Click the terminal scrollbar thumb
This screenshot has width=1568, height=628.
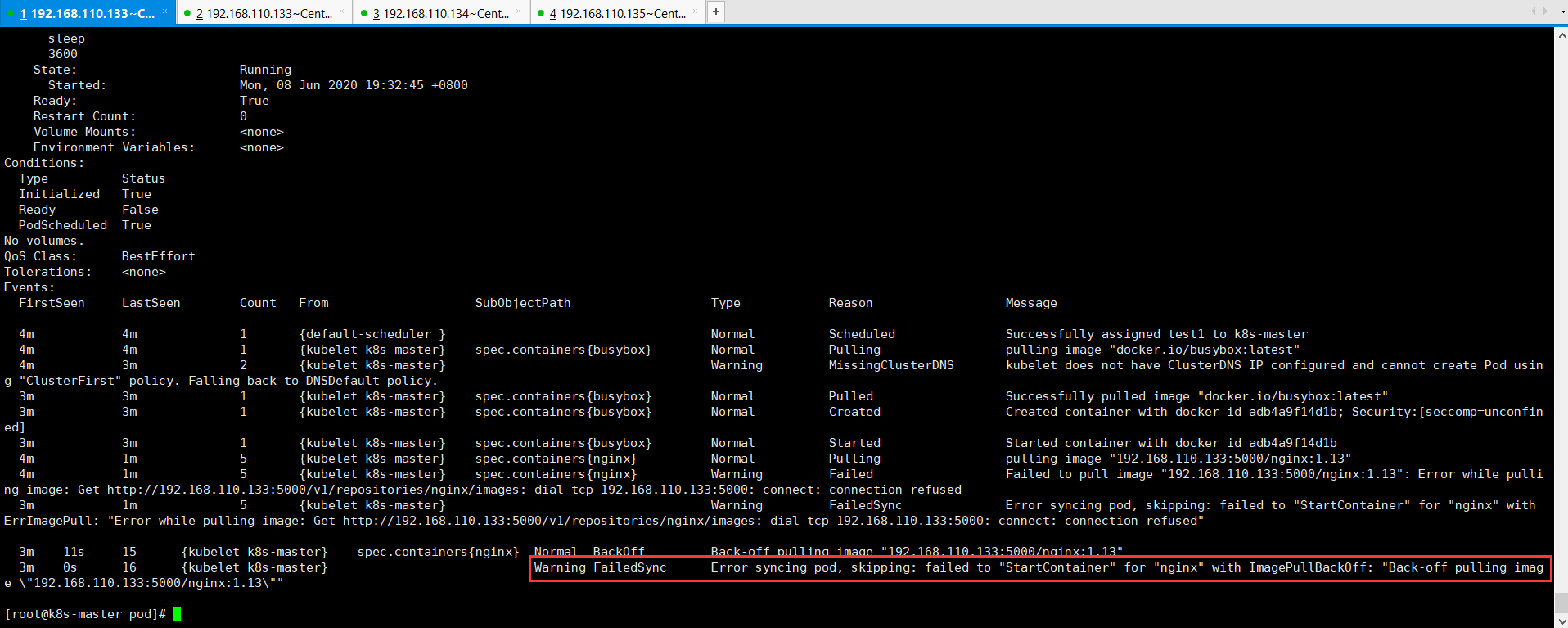click(x=1561, y=602)
